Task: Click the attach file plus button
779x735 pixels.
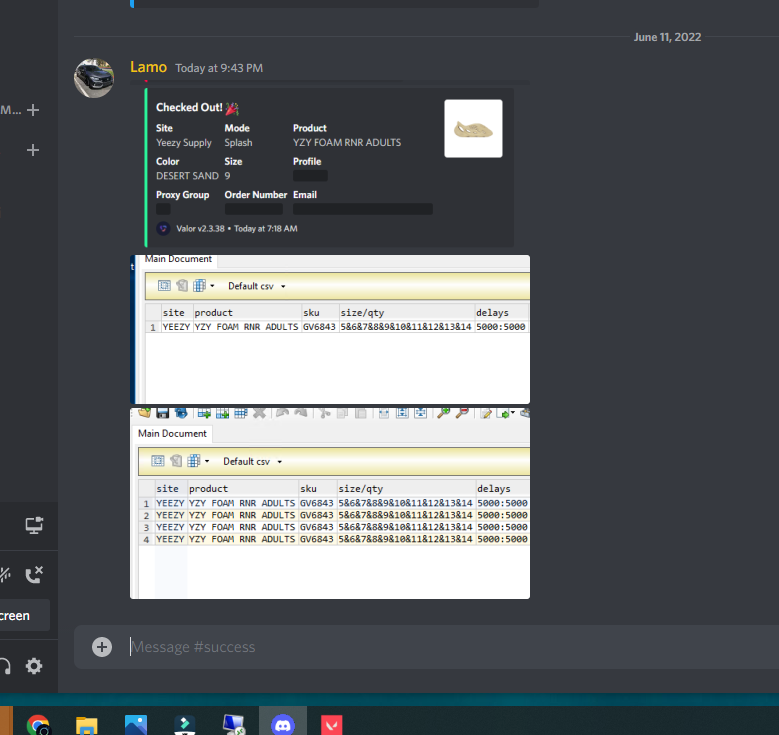Action: click(102, 647)
